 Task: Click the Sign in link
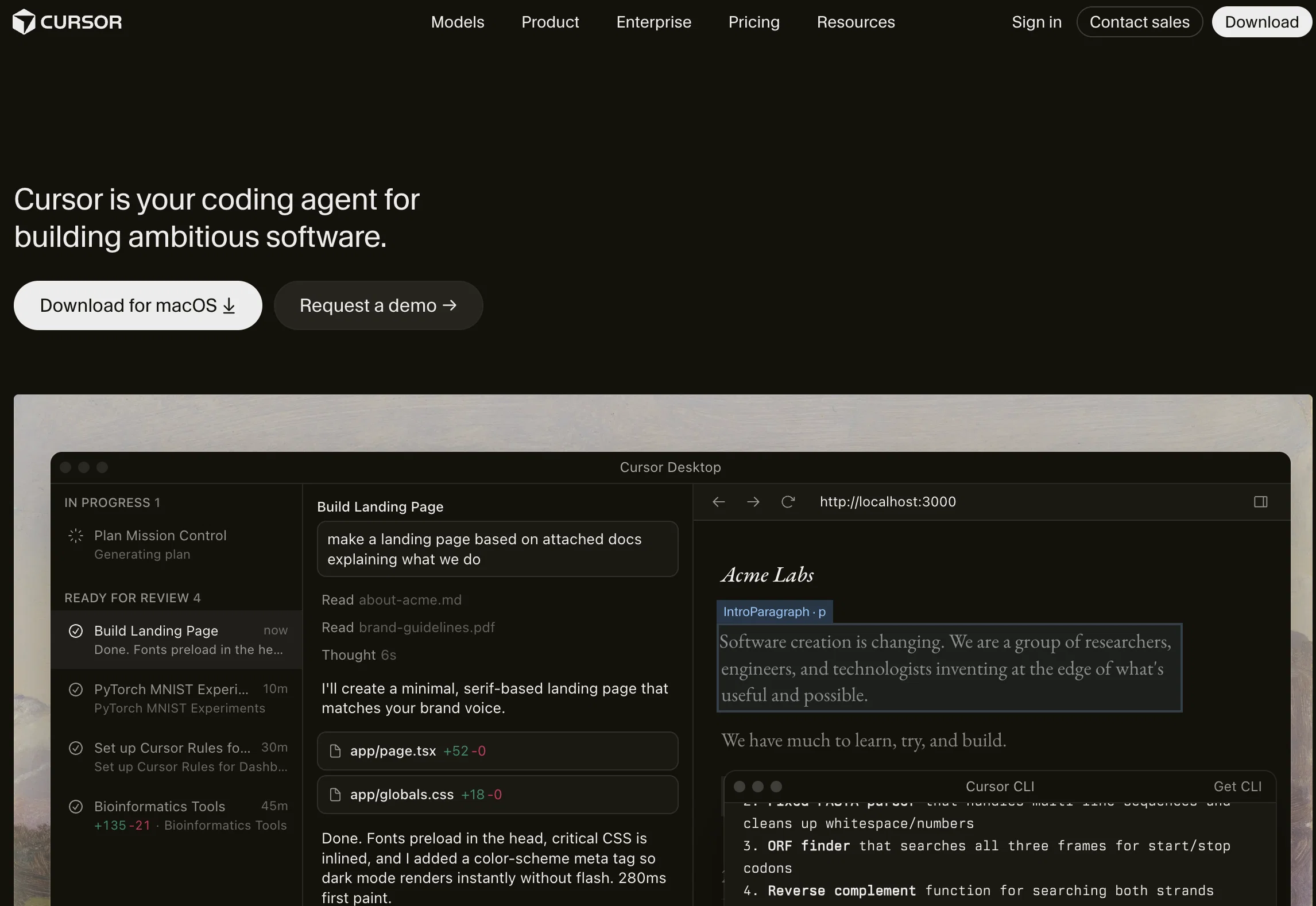click(1036, 22)
